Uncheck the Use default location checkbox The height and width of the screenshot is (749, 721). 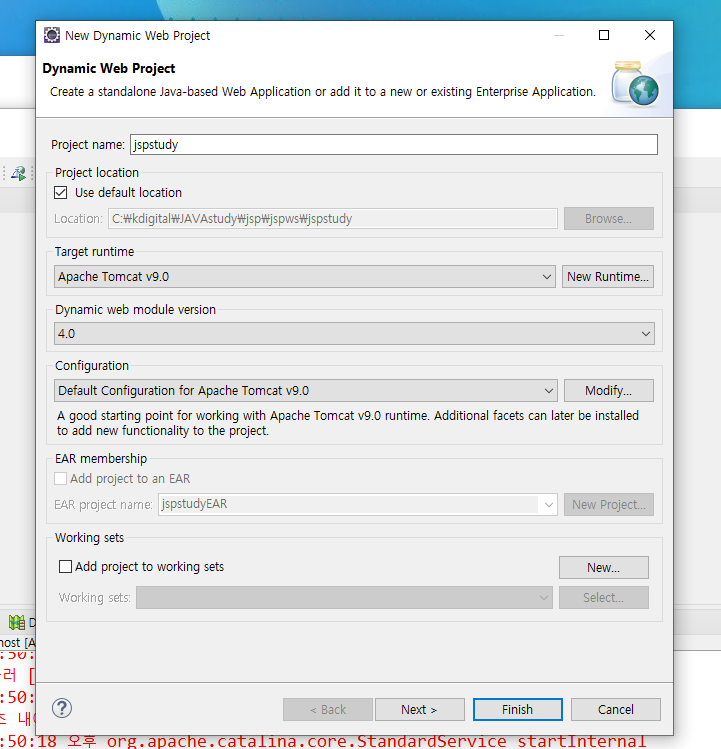coord(61,193)
